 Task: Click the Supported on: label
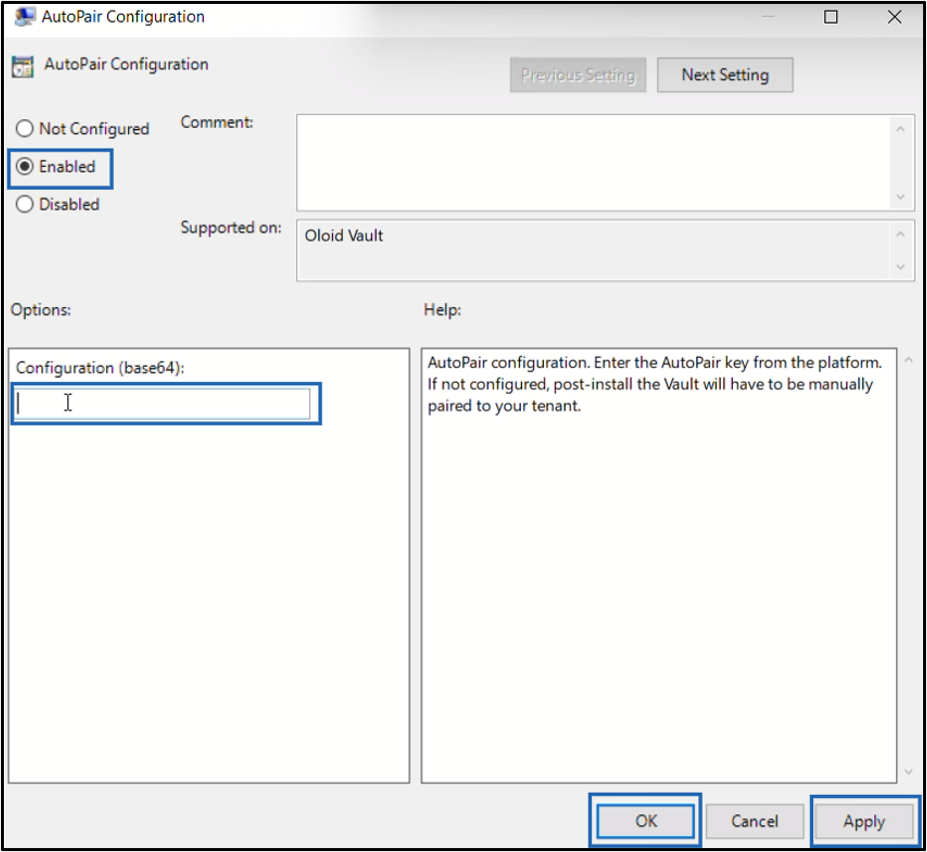(231, 228)
